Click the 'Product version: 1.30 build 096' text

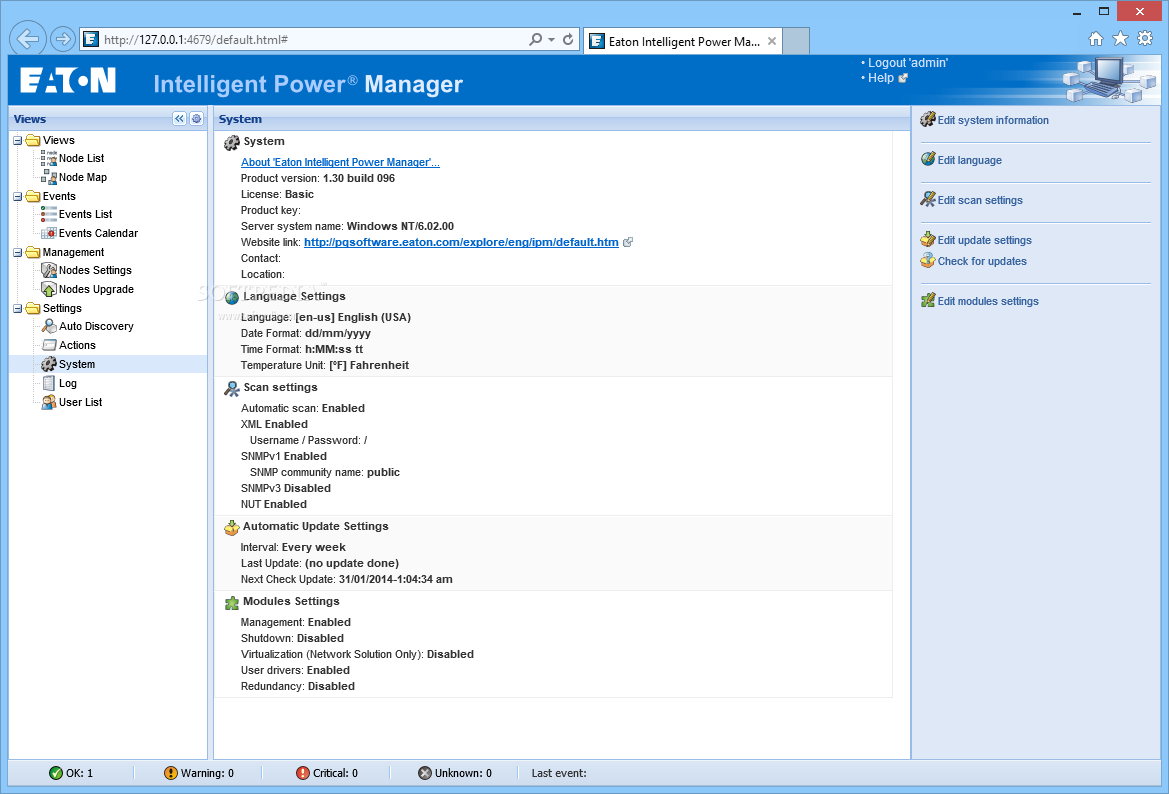(x=318, y=178)
